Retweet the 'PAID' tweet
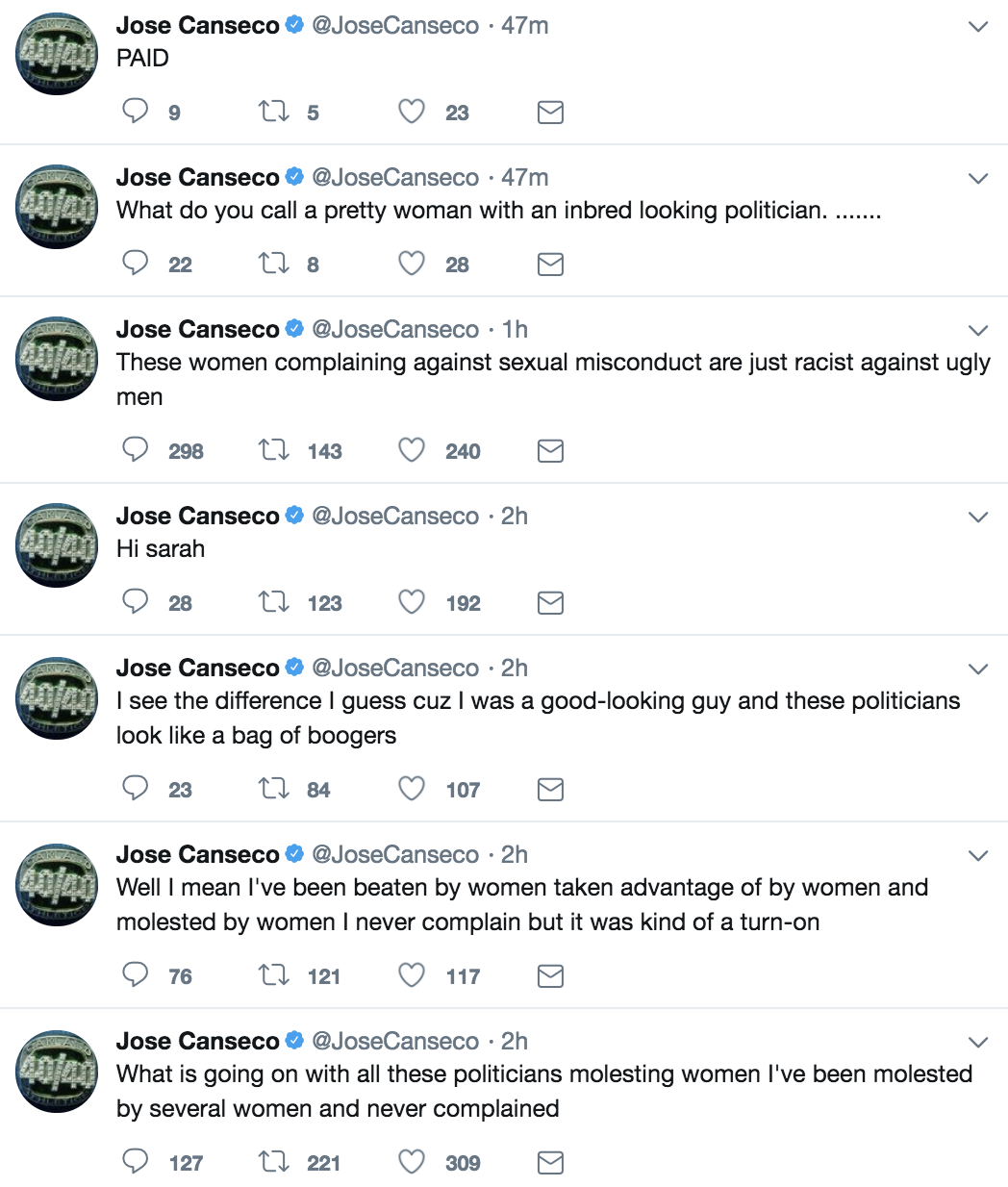1008x1187 pixels. coord(274,112)
